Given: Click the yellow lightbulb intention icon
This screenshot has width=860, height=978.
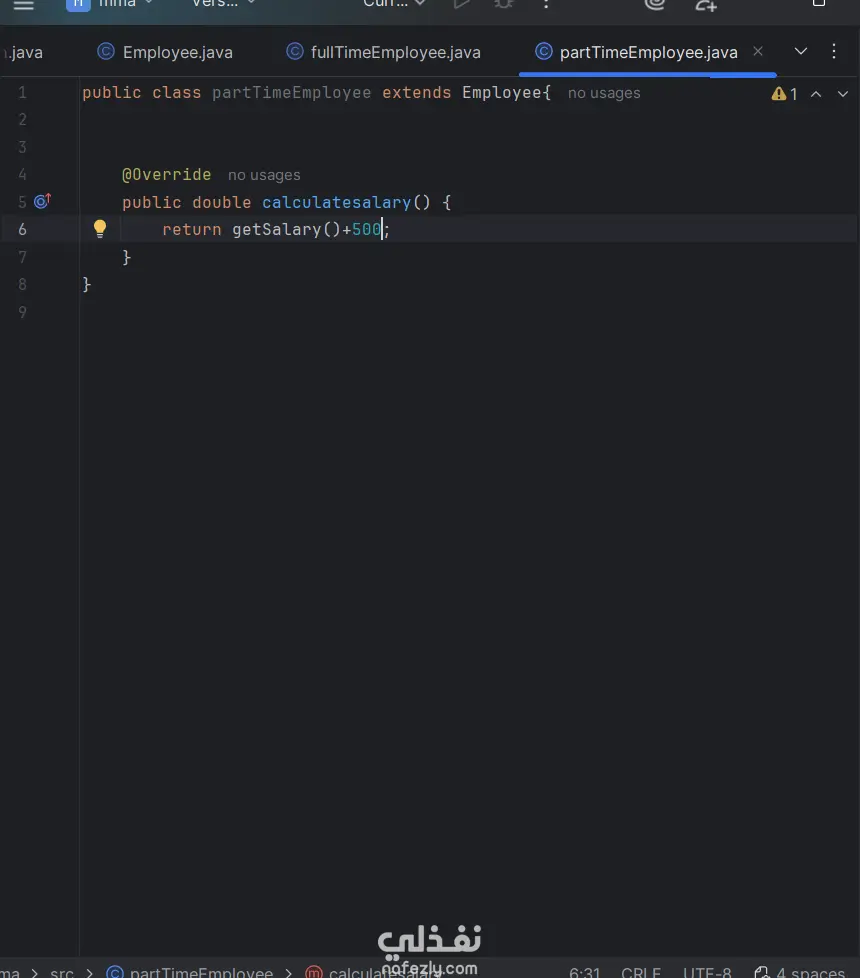Looking at the screenshot, I should coord(100,229).
